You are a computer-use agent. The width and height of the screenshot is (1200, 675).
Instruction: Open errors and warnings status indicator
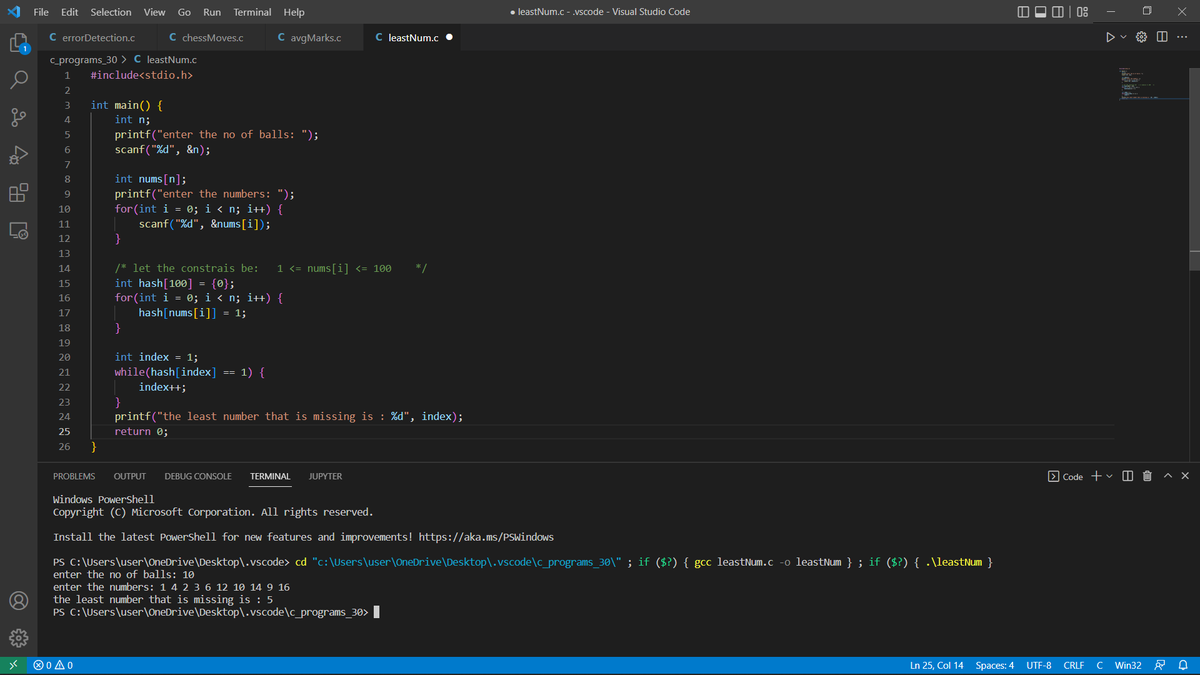coord(52,665)
